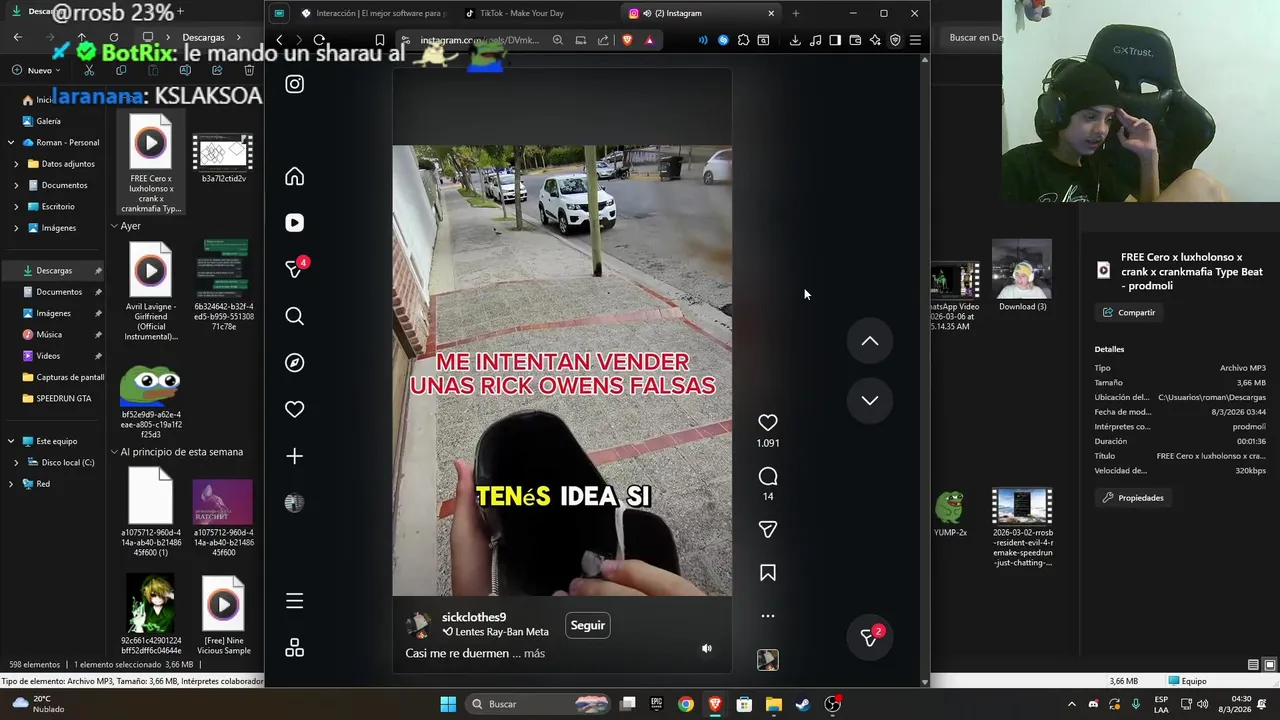Mute the reel sound with the speaker icon
The width and height of the screenshot is (1280, 720).
(x=706, y=648)
